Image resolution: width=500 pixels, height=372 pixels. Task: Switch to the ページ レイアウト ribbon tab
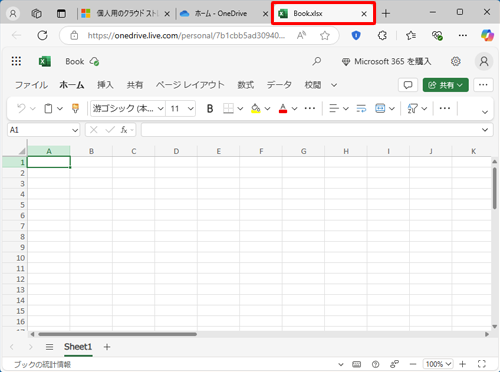[x=190, y=85]
